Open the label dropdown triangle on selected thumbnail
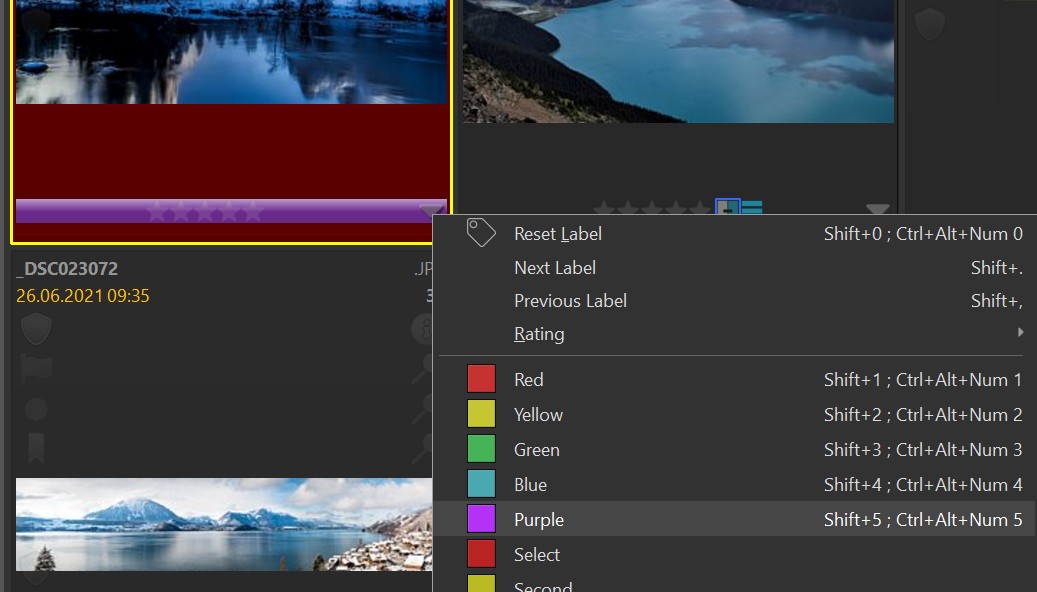Screen dimensions: 1037x592 pyautogui.click(x=431, y=210)
